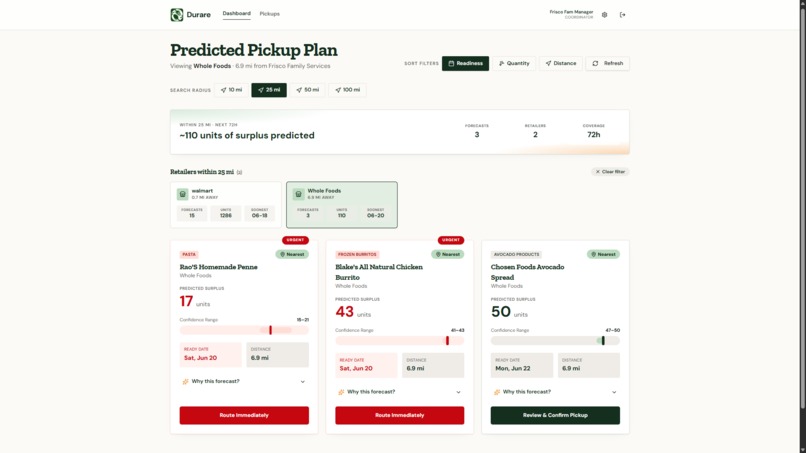Select the 10 mi search radius
This screenshot has width=806, height=453.
click(231, 90)
